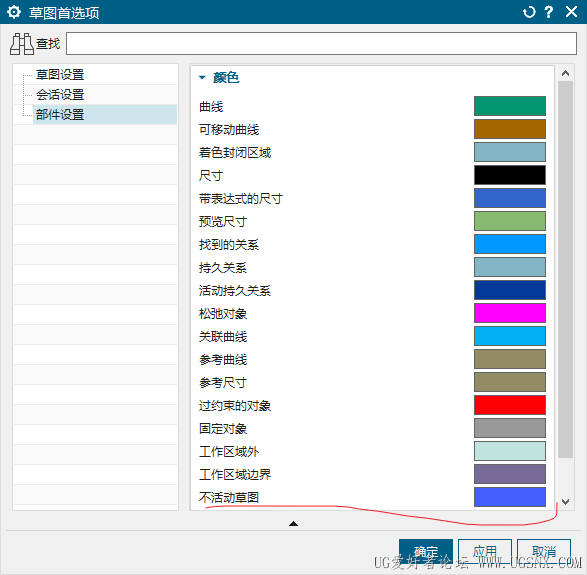
Task: Click the reset icon in title bar
Action: (529, 12)
